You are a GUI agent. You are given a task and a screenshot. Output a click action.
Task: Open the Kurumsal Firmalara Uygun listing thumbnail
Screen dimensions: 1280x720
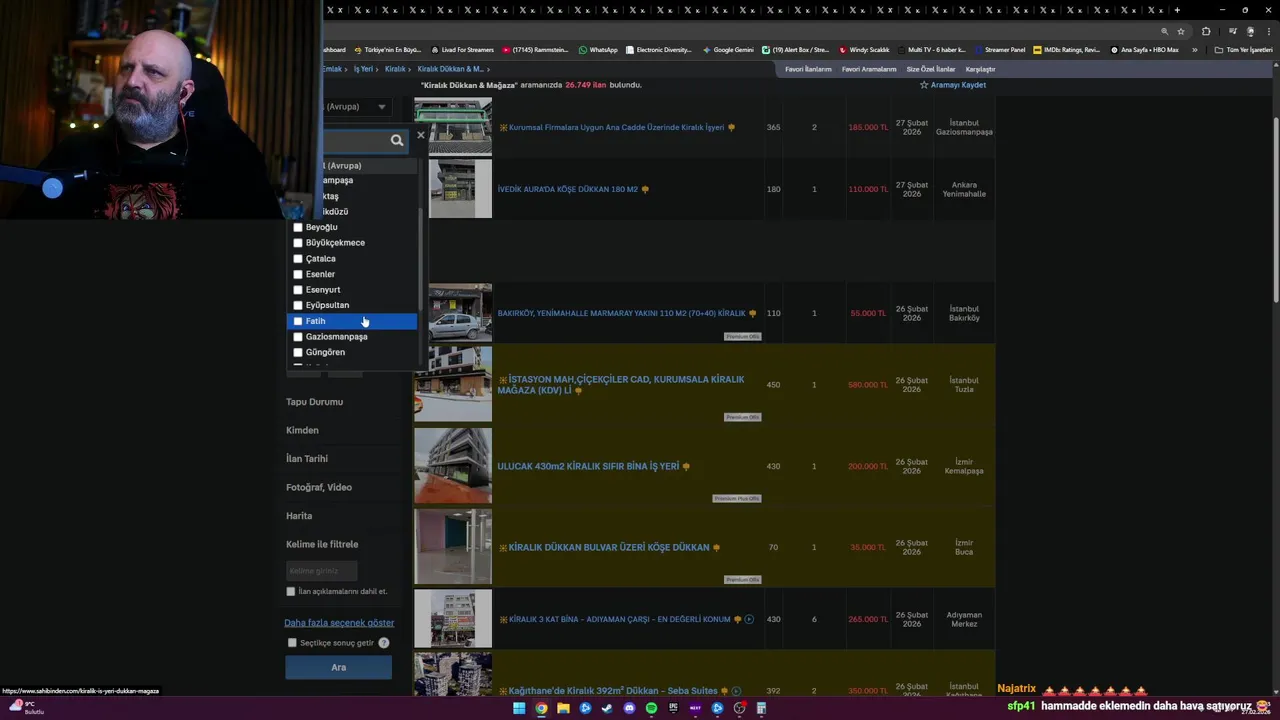(x=453, y=125)
